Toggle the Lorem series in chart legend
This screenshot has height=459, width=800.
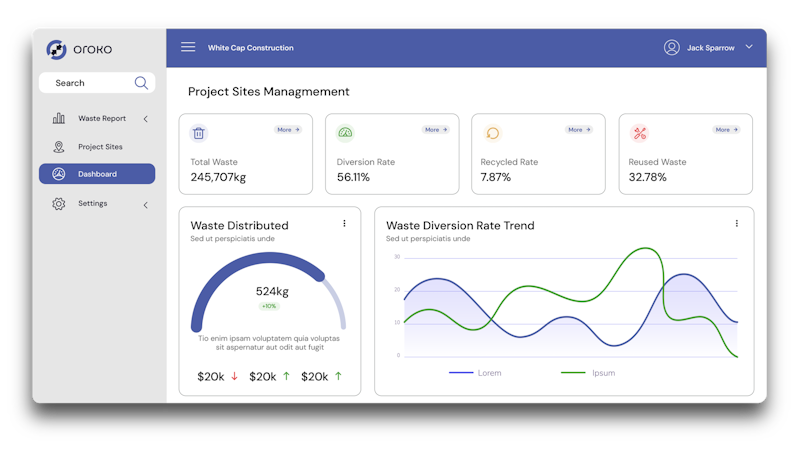point(476,373)
